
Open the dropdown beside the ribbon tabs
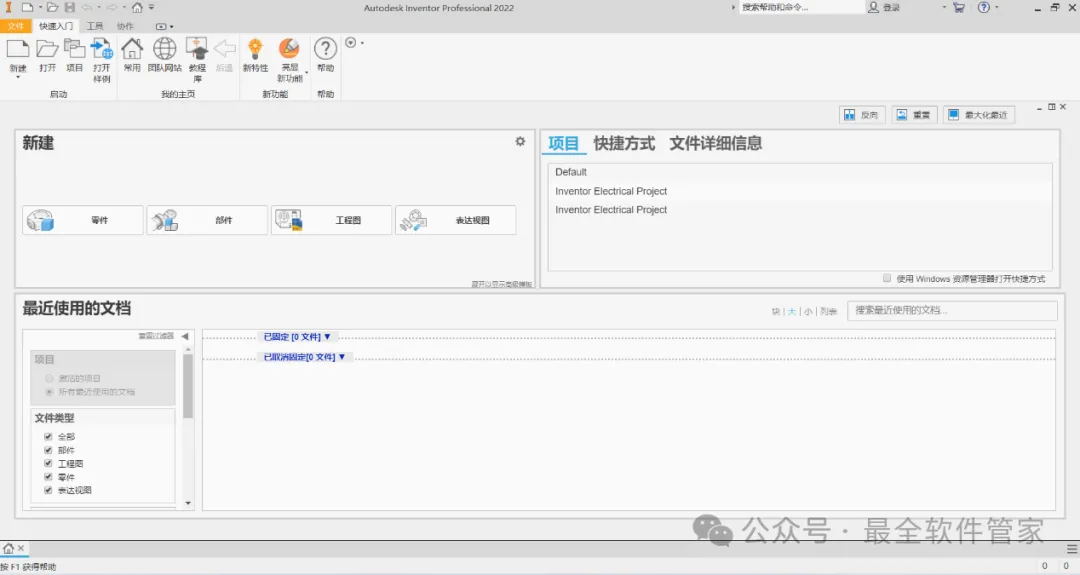click(x=164, y=26)
